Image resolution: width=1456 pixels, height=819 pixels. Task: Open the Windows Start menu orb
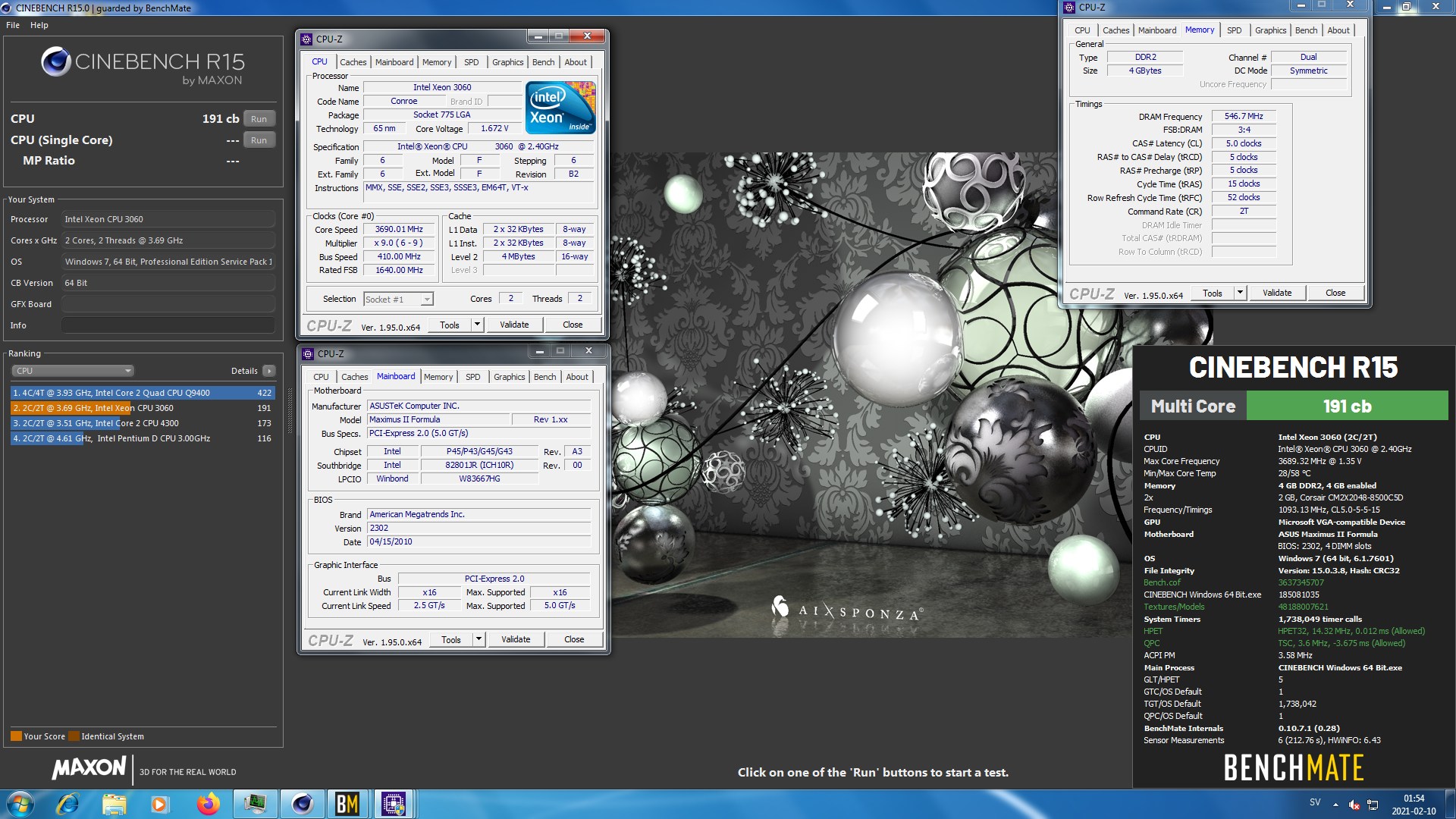(20, 804)
